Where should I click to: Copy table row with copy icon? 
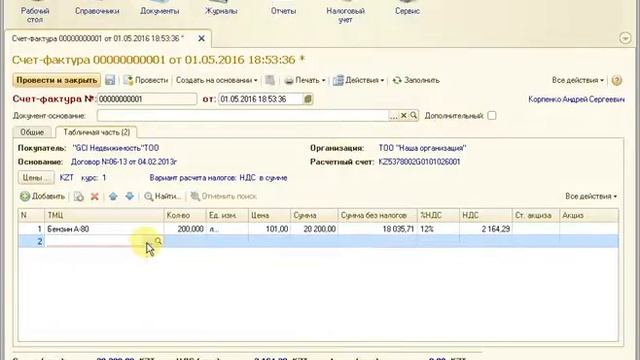point(78,197)
